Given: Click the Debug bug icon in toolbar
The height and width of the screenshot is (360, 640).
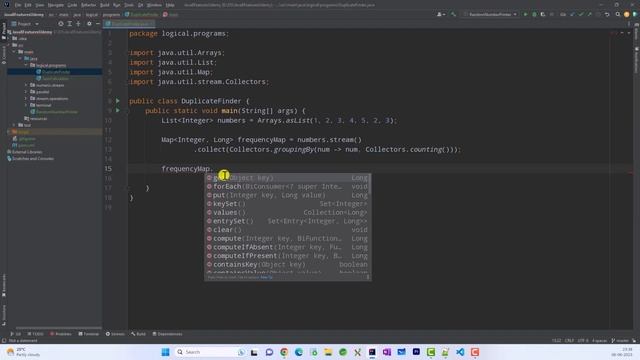Looking at the screenshot, I should click(x=534, y=14).
